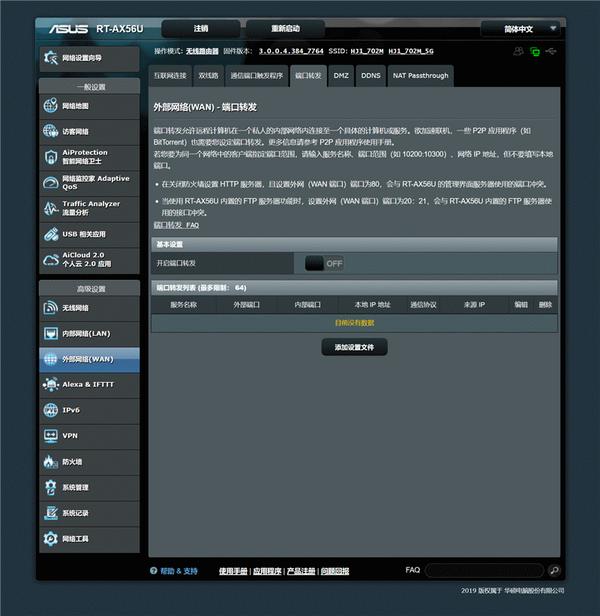
Task: Open 无线网络 wireless icon
Action: (x=51, y=308)
